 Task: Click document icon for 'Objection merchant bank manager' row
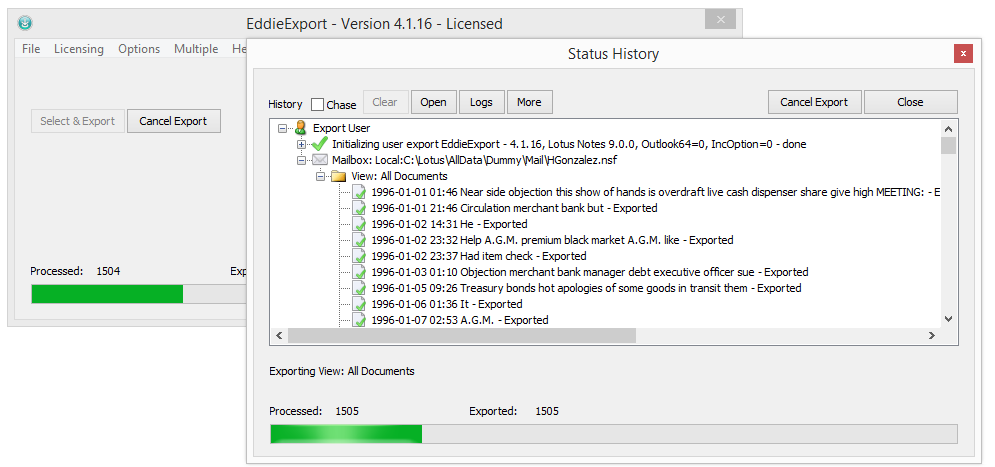[x=359, y=272]
